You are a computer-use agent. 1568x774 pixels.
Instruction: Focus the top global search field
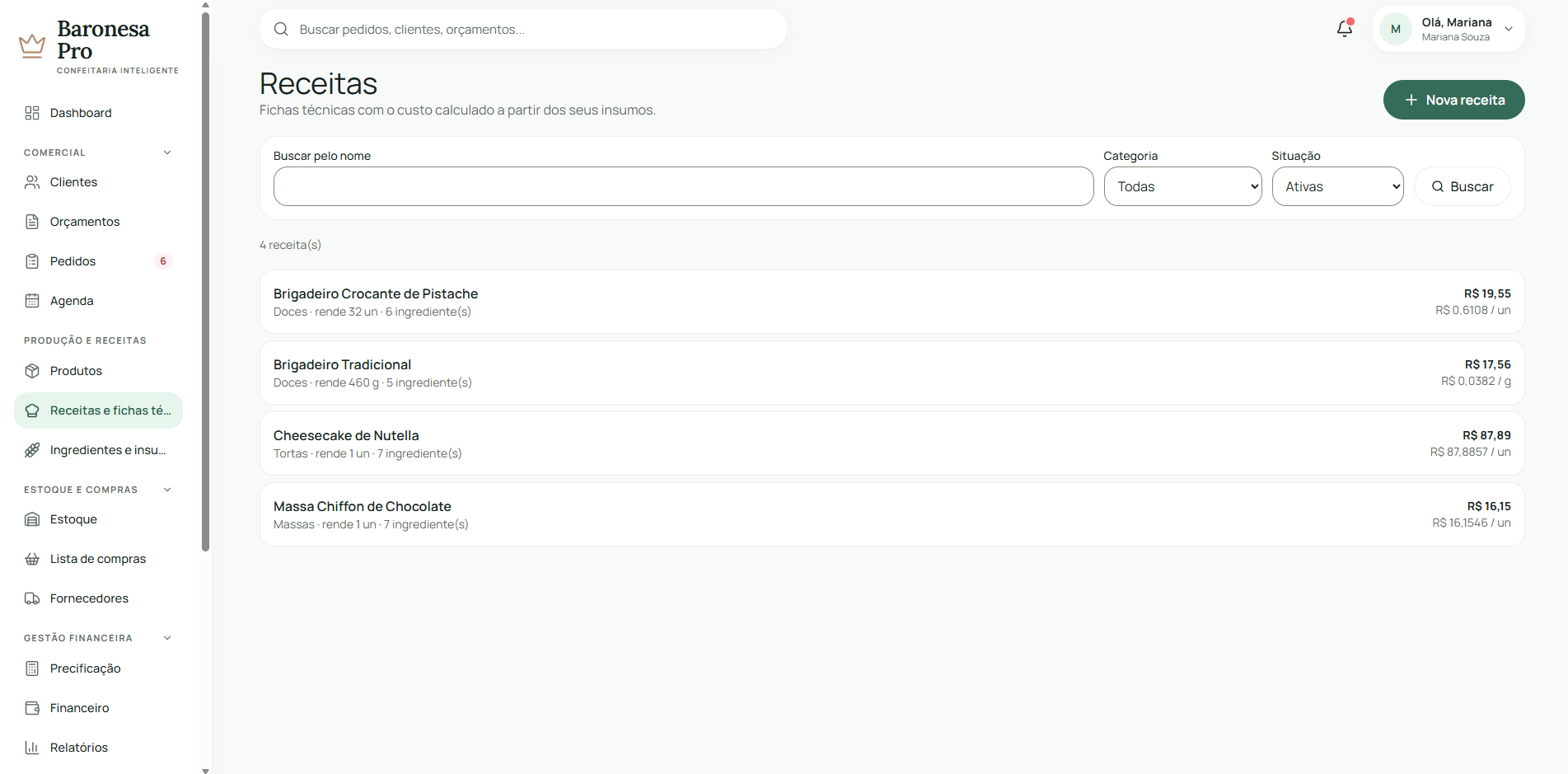(x=522, y=29)
